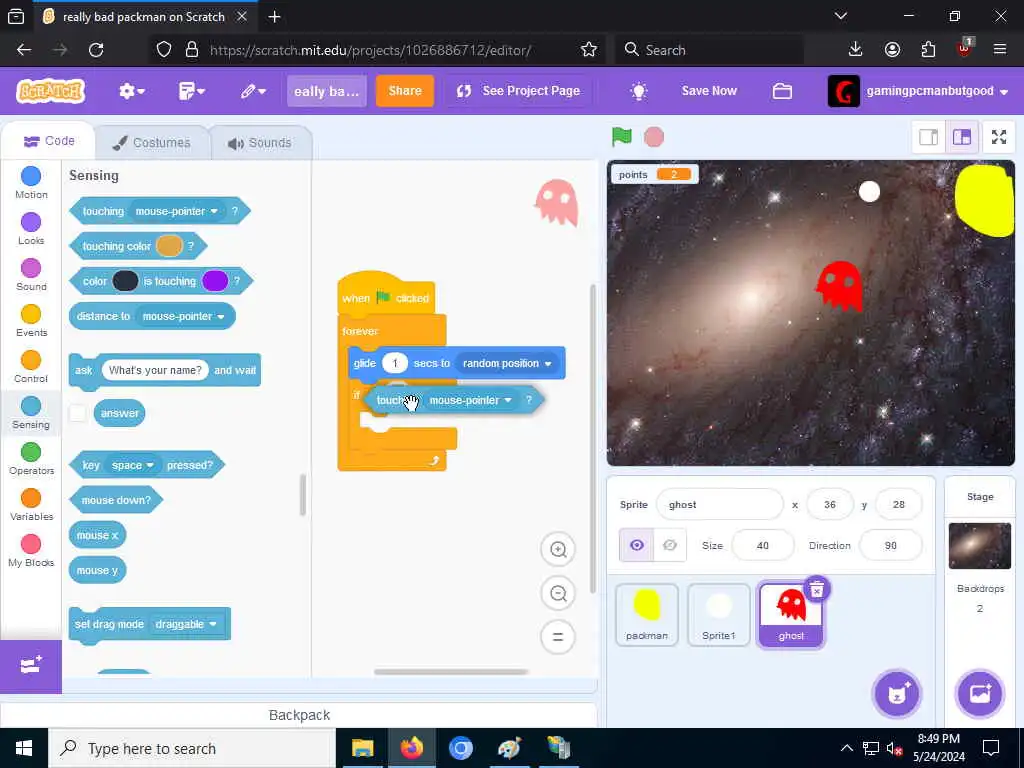Click the Share button

[x=405, y=91]
